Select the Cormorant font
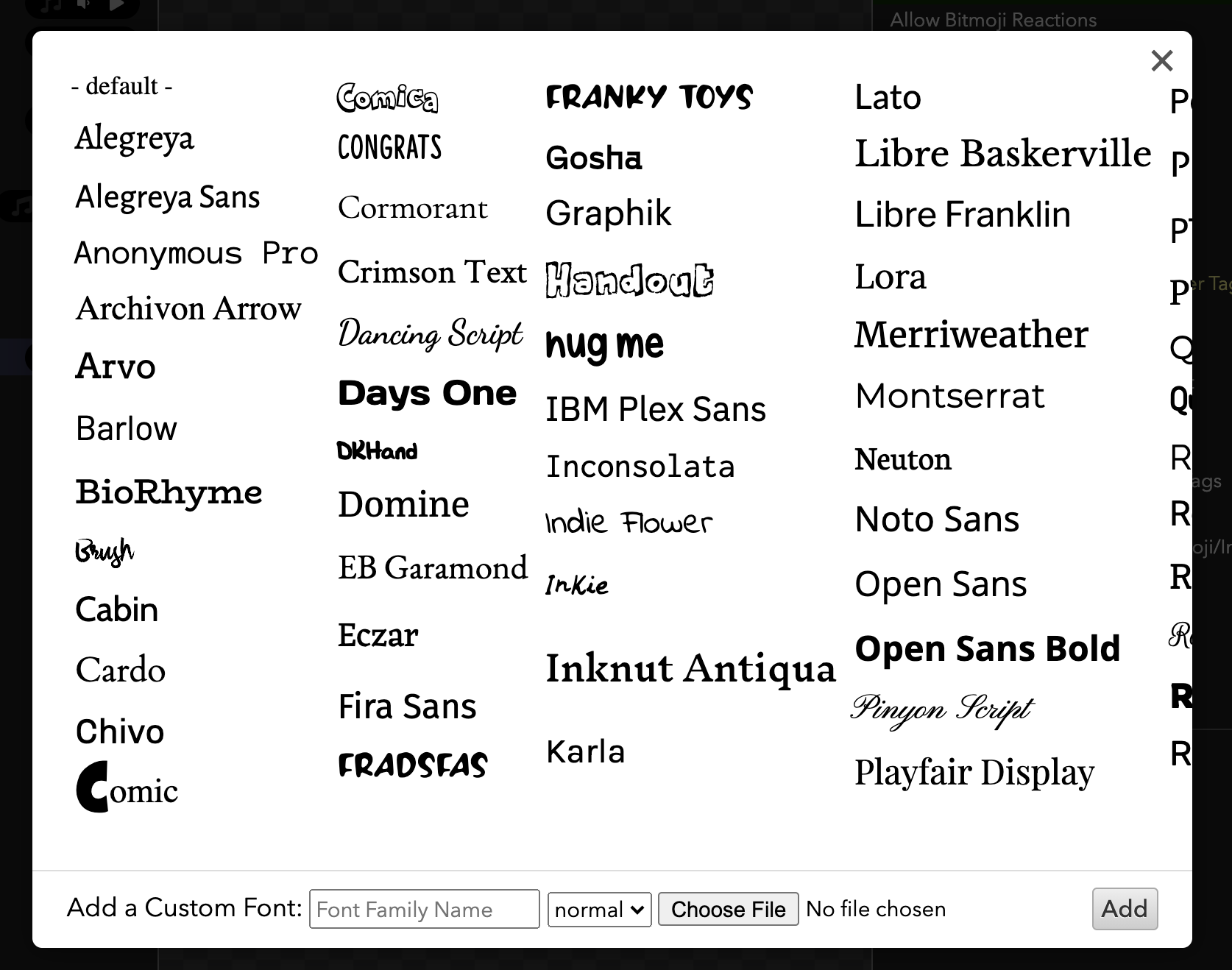 pyautogui.click(x=412, y=208)
